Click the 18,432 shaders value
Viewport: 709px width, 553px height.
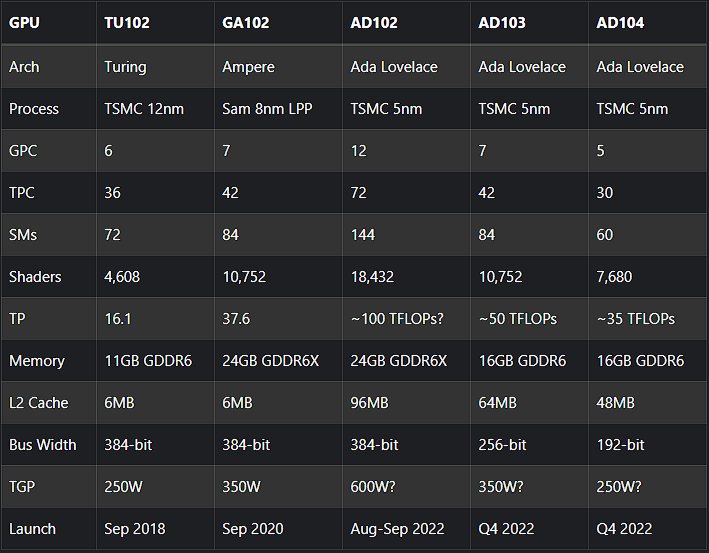[x=375, y=277]
